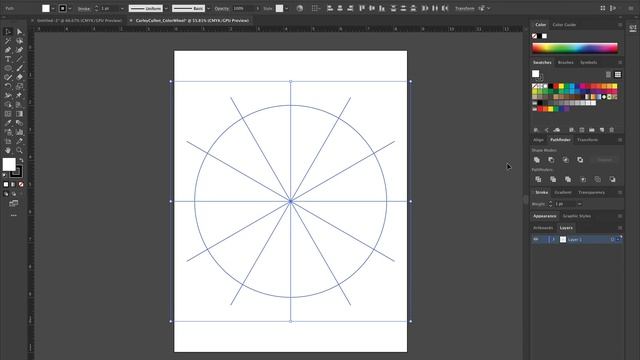Switch to Untitled-2 document tab
The width and height of the screenshot is (640, 360).
click(79, 20)
